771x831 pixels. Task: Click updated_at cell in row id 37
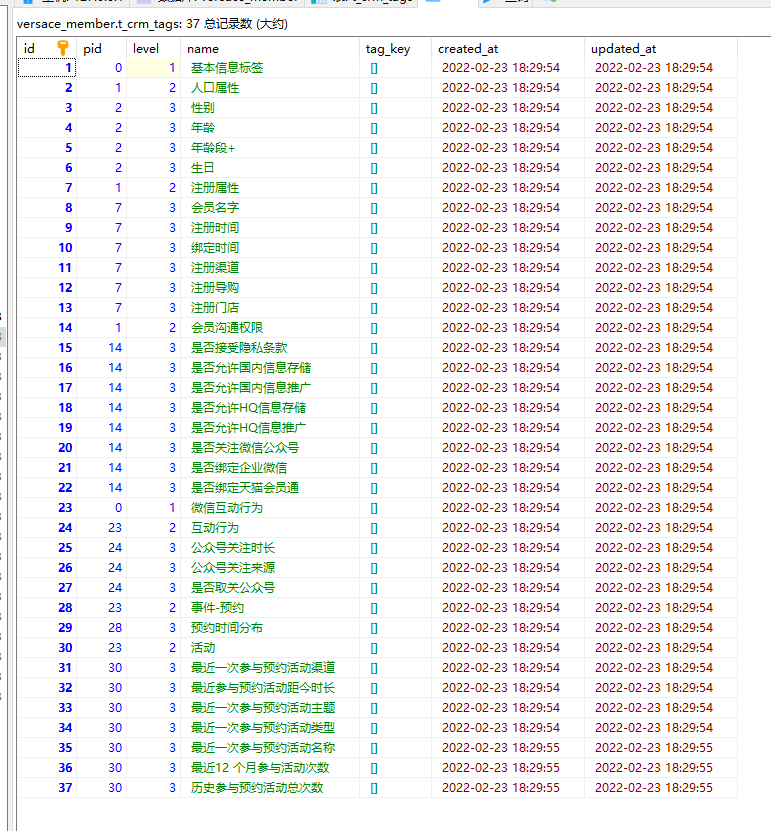point(660,788)
